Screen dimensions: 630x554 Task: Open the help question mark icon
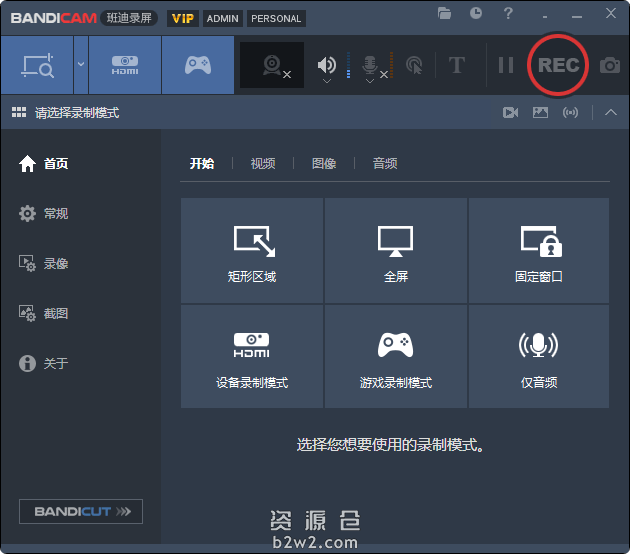pos(508,14)
